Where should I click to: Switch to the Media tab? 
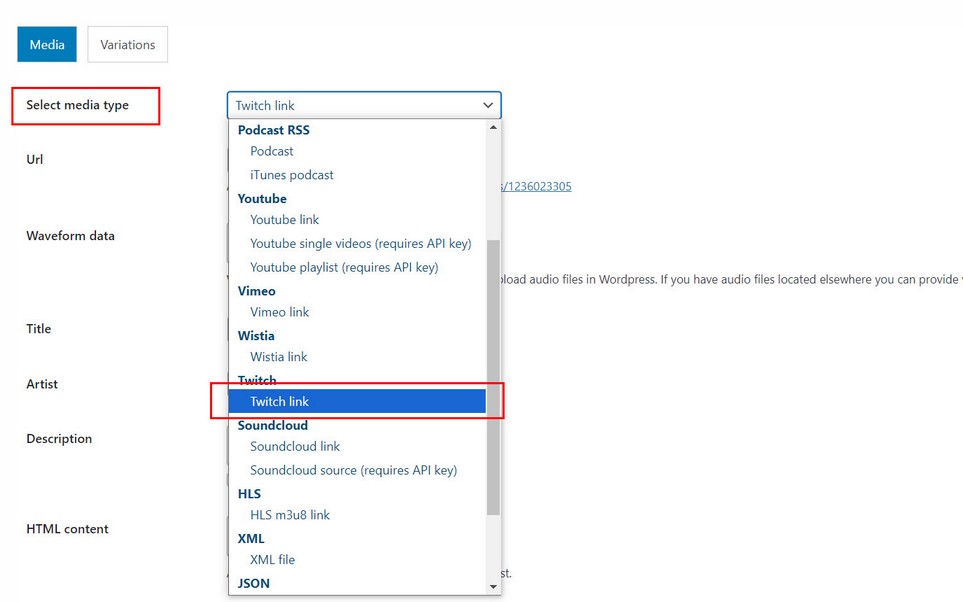click(47, 44)
